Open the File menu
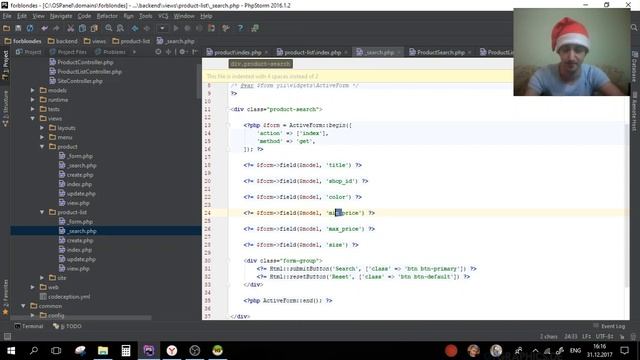 click(x=7, y=16)
